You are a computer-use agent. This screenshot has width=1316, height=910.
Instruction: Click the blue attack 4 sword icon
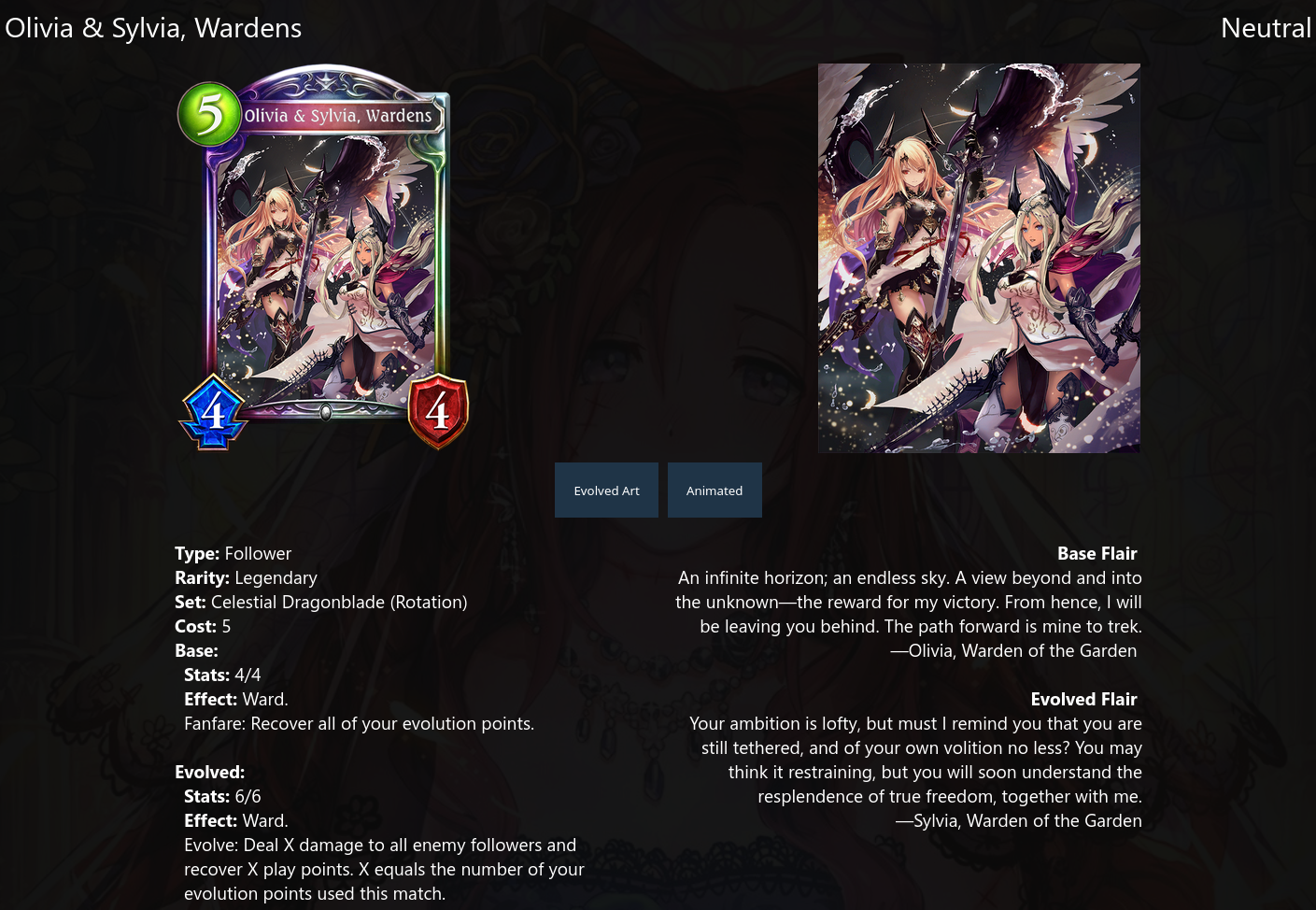[213, 411]
